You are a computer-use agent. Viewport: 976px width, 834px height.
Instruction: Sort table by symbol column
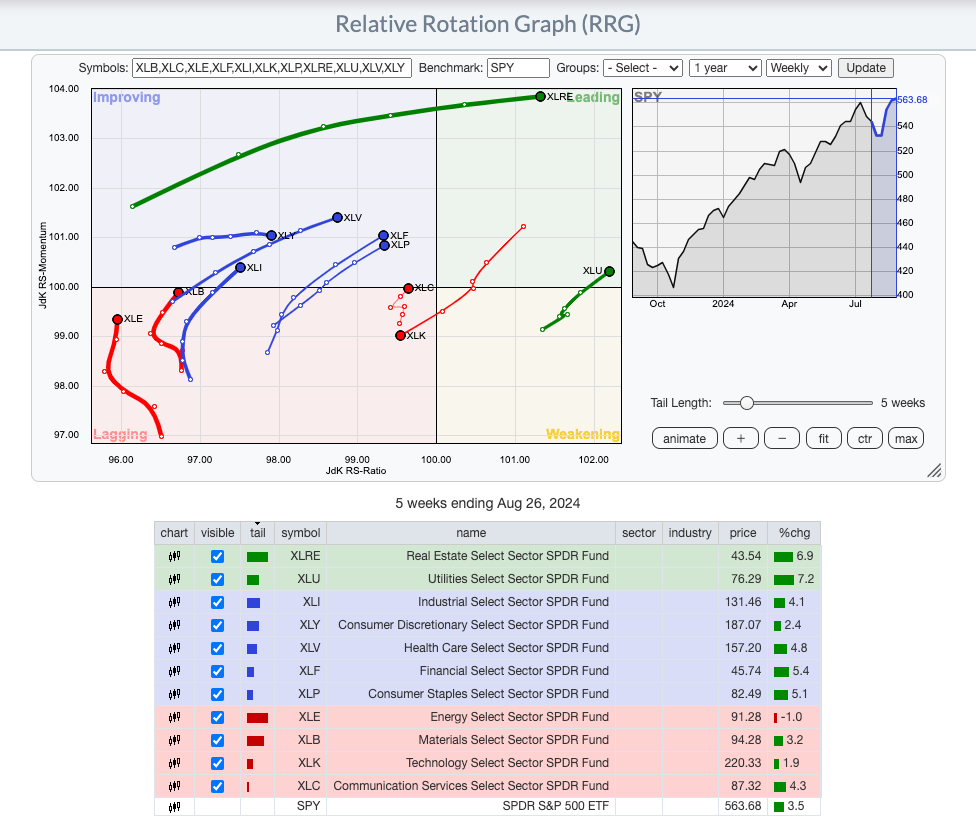[301, 533]
